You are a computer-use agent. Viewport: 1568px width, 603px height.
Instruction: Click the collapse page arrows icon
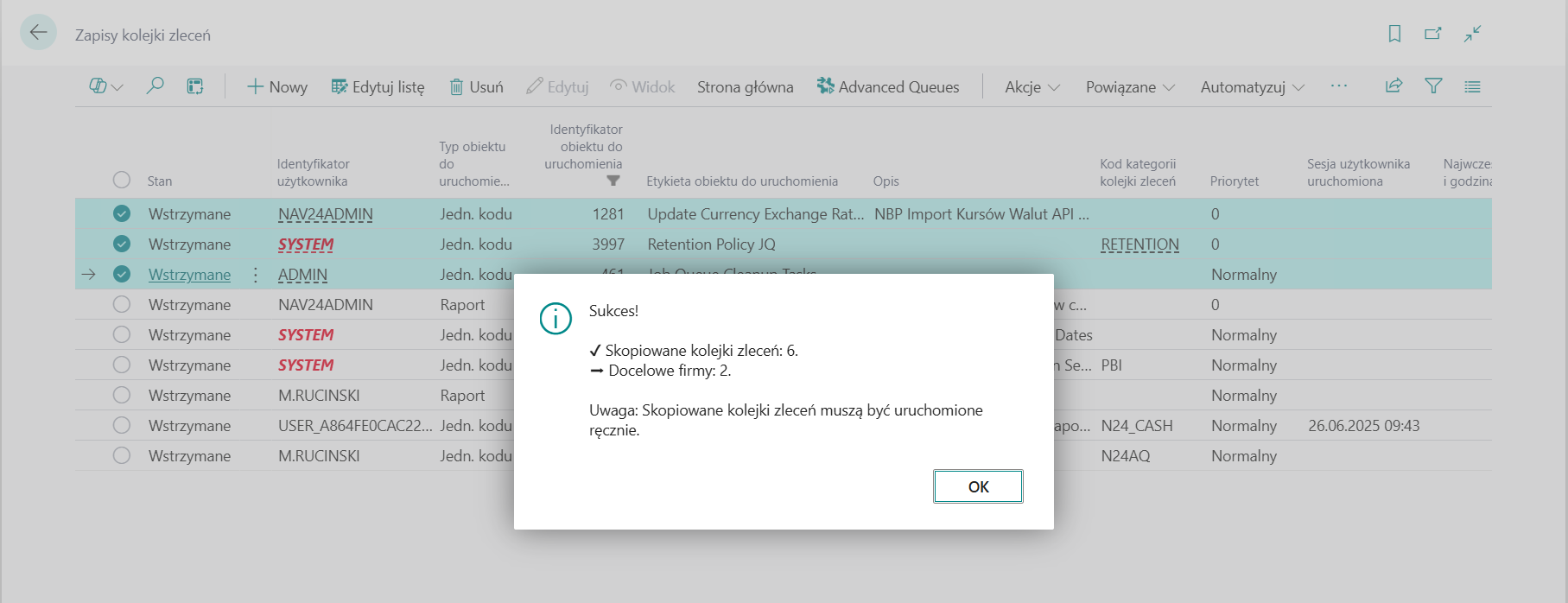(x=1473, y=34)
